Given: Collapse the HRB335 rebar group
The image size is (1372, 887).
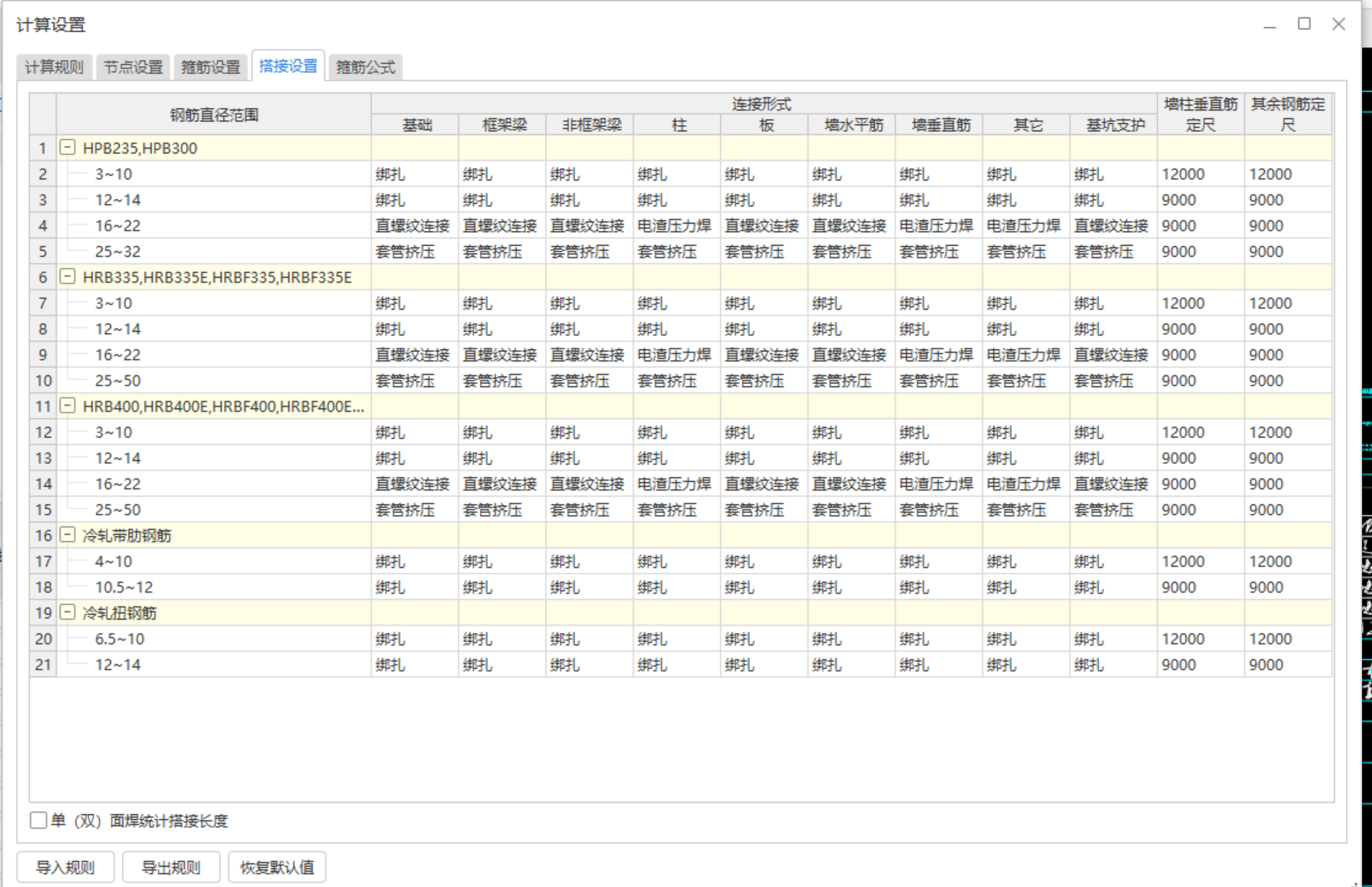Looking at the screenshot, I should [68, 277].
